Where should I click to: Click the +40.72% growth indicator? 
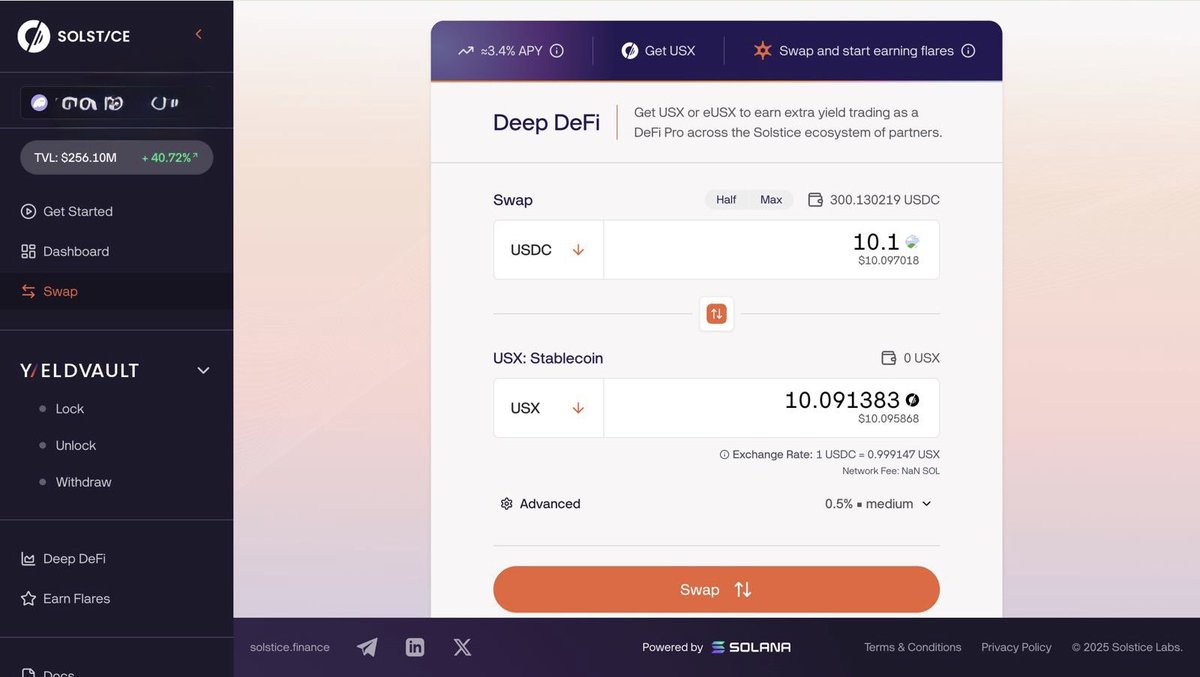[170, 158]
